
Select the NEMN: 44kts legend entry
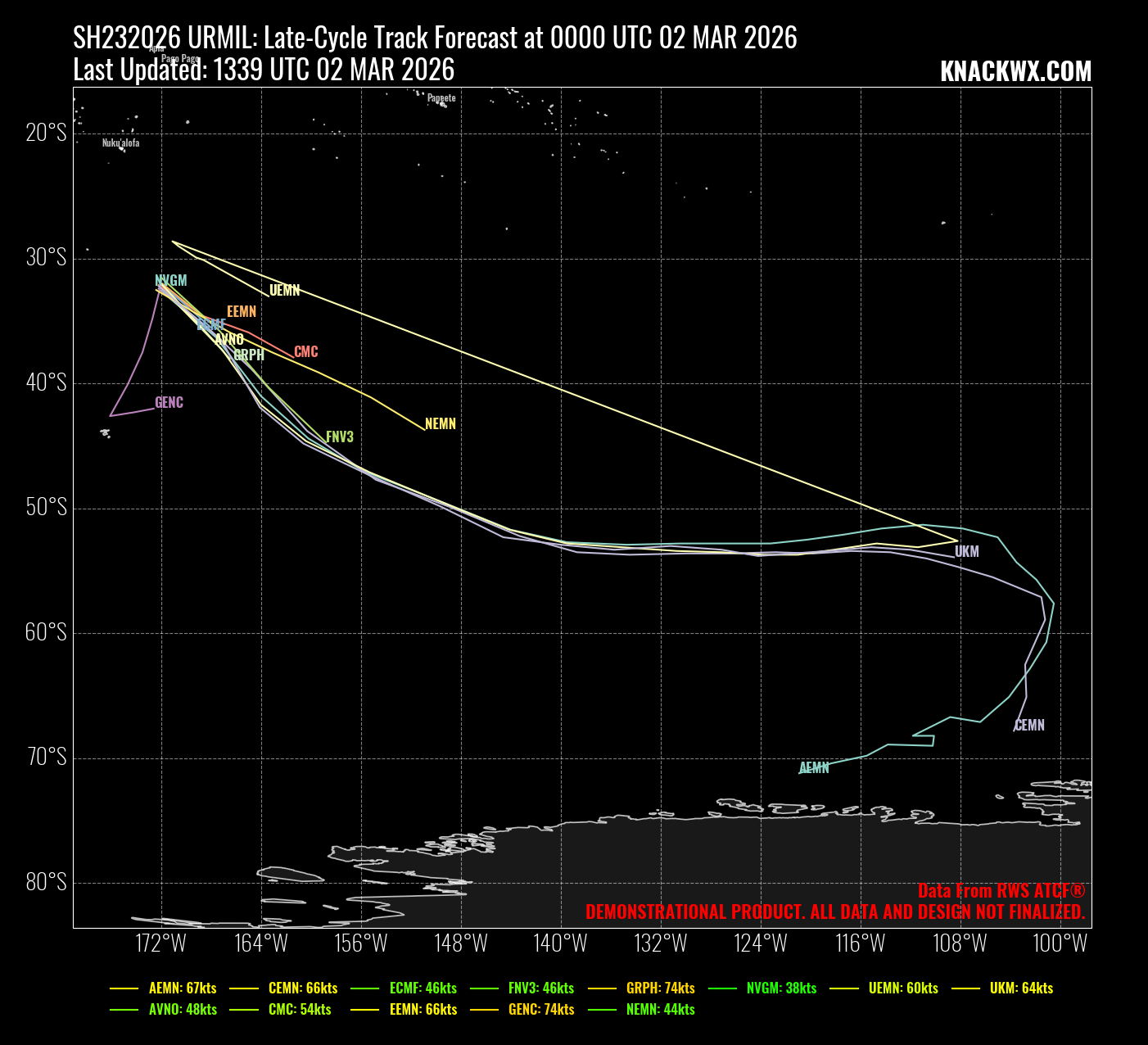(x=660, y=1009)
